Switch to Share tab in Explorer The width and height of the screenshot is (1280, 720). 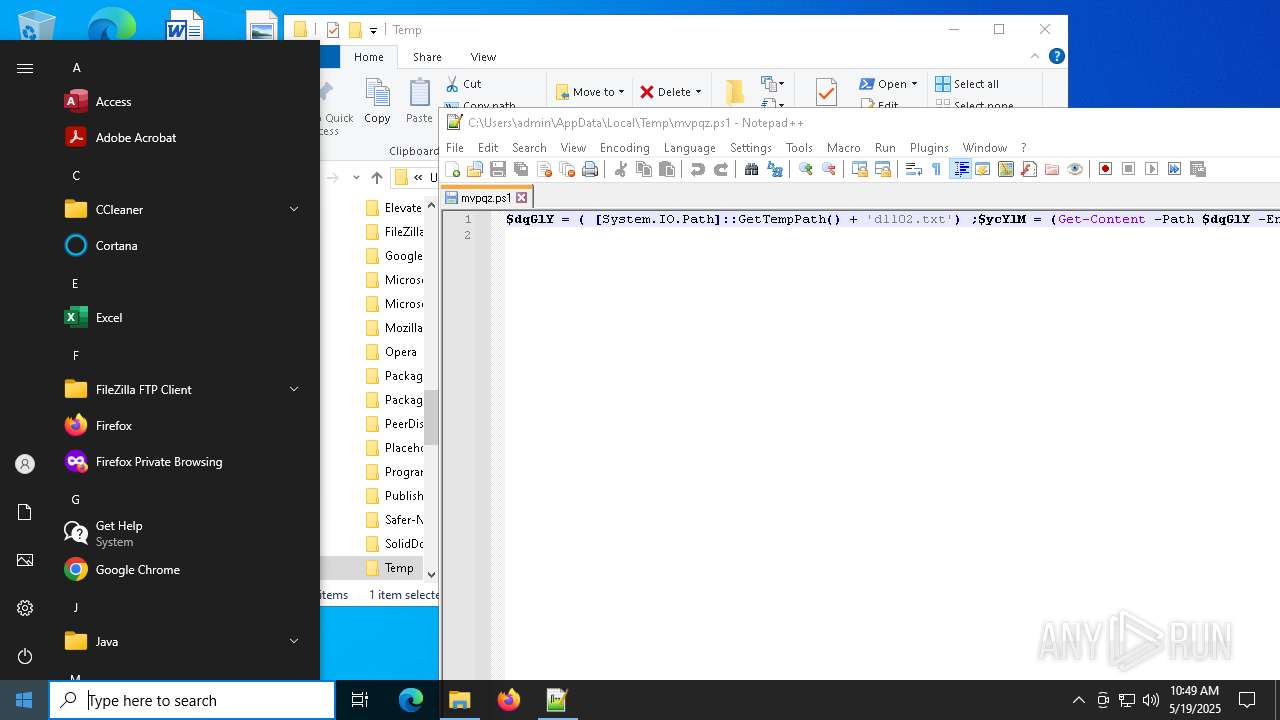427,57
